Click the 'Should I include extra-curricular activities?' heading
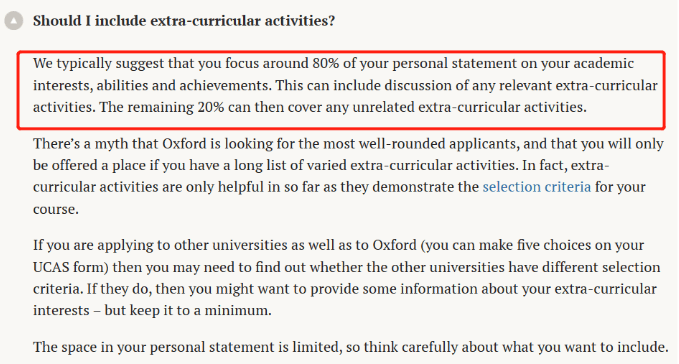Image resolution: width=679 pixels, height=364 pixels. (184, 20)
